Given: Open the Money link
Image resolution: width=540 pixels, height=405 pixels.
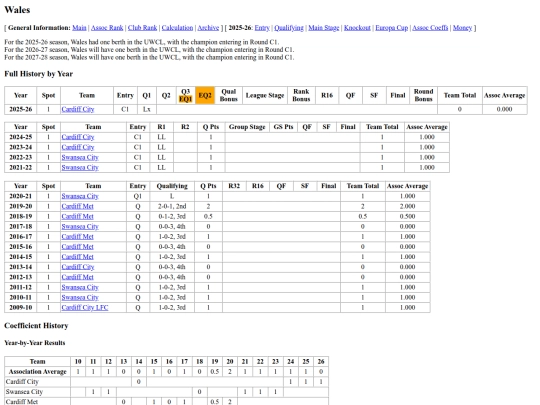Looking at the screenshot, I should tap(462, 28).
